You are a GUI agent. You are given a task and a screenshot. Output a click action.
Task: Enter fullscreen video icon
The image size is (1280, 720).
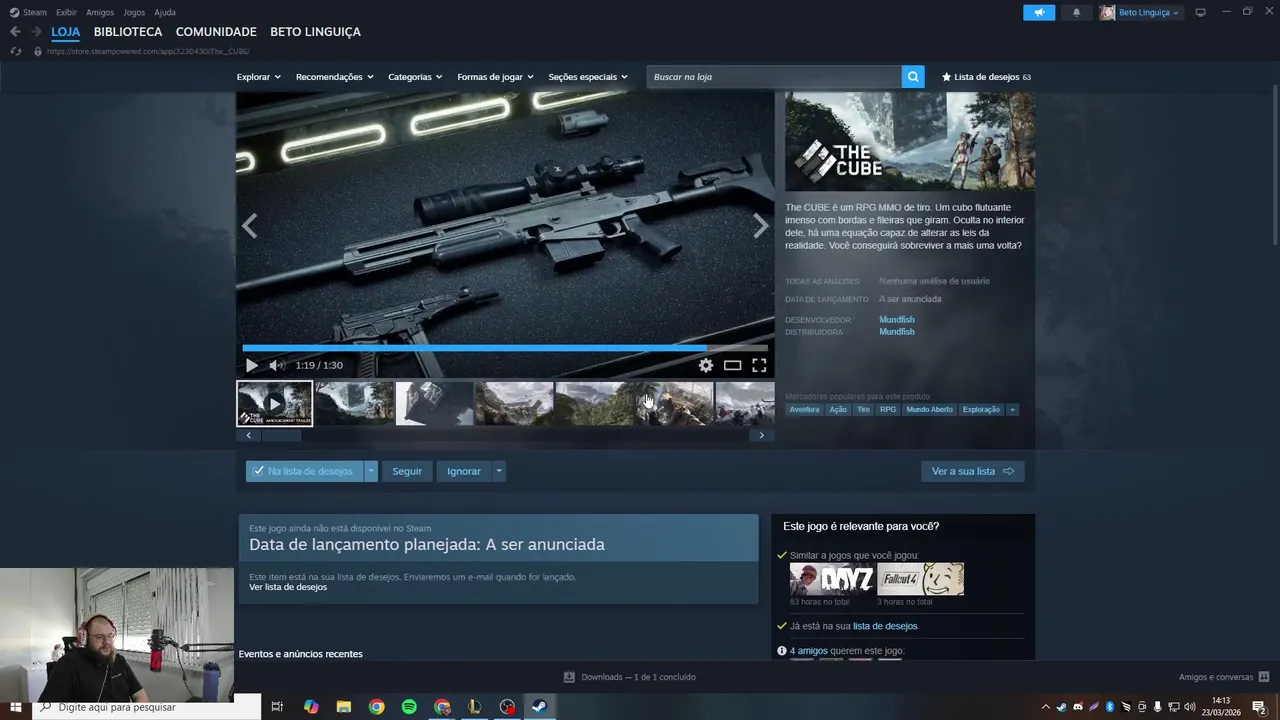click(759, 365)
